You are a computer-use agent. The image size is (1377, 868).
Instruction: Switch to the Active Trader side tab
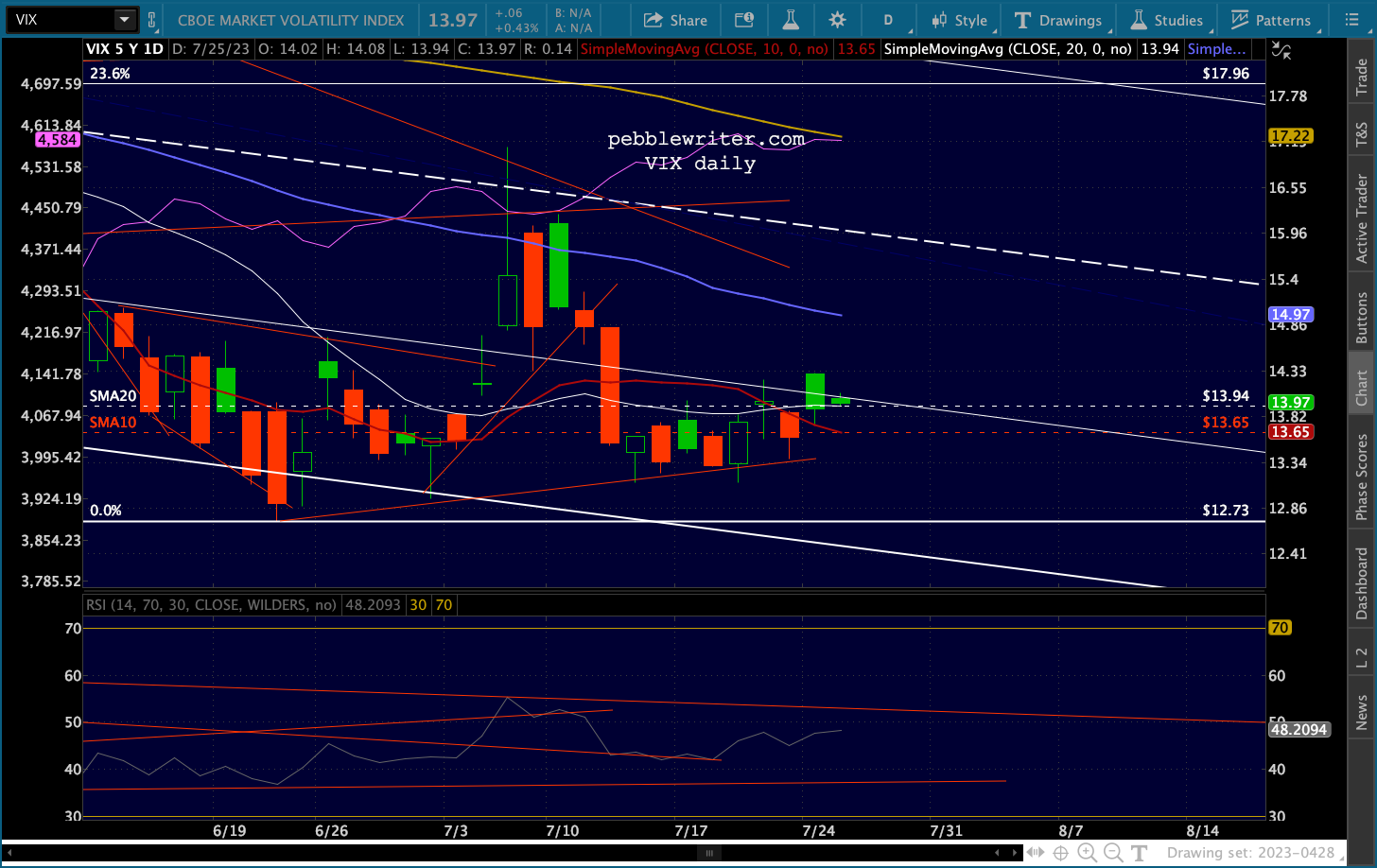1362,218
